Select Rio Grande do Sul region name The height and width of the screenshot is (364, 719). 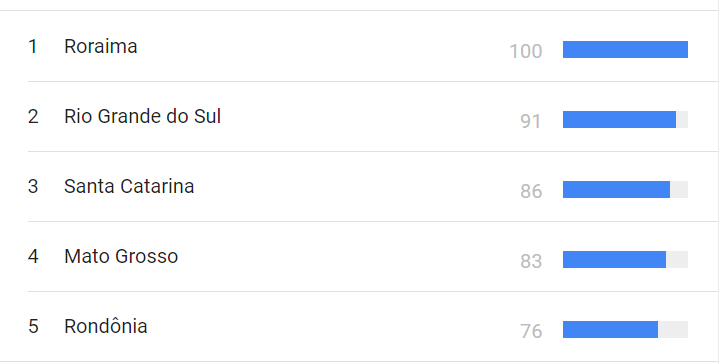tap(143, 116)
